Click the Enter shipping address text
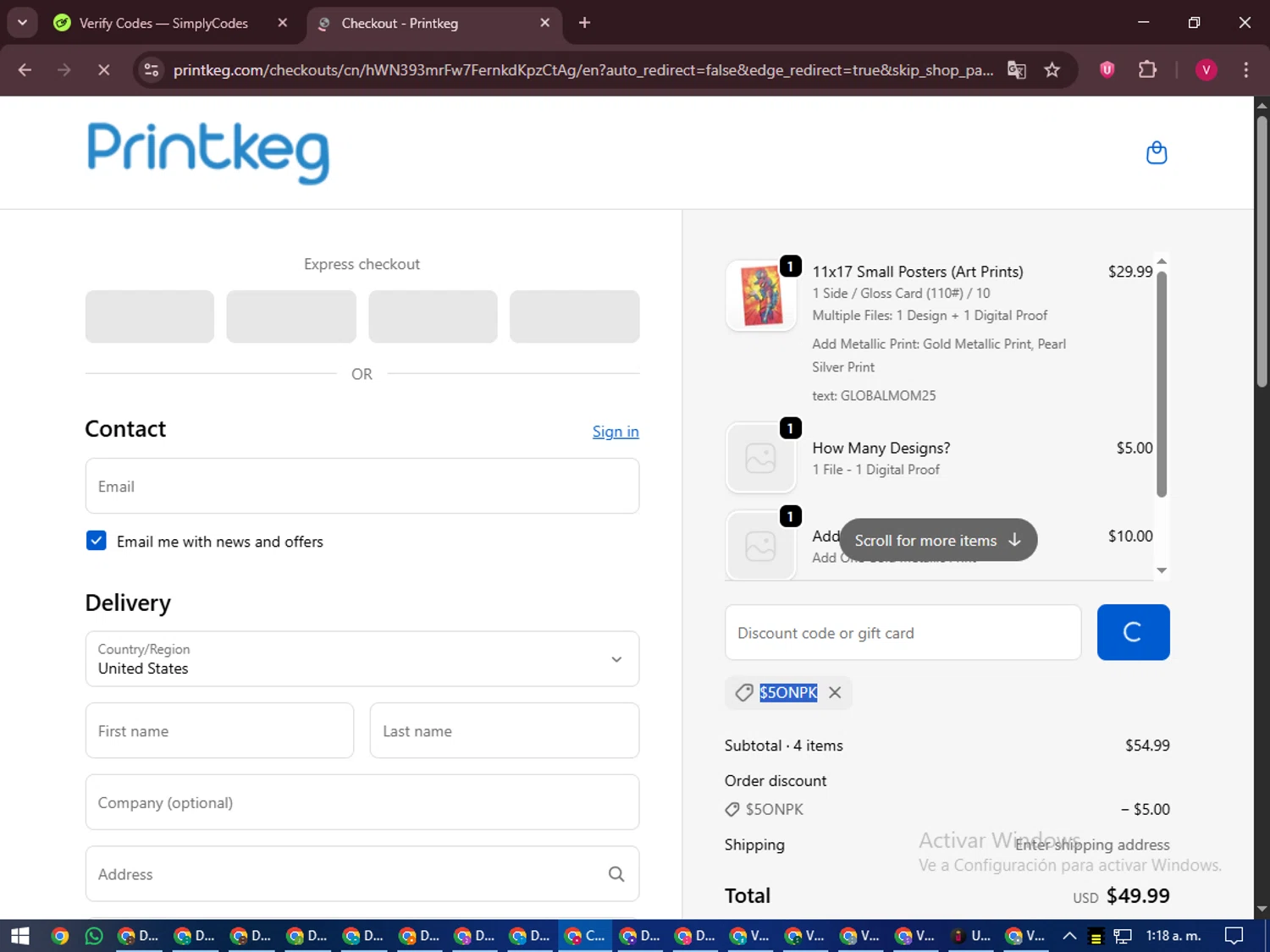The height and width of the screenshot is (952, 1270). (1092, 845)
